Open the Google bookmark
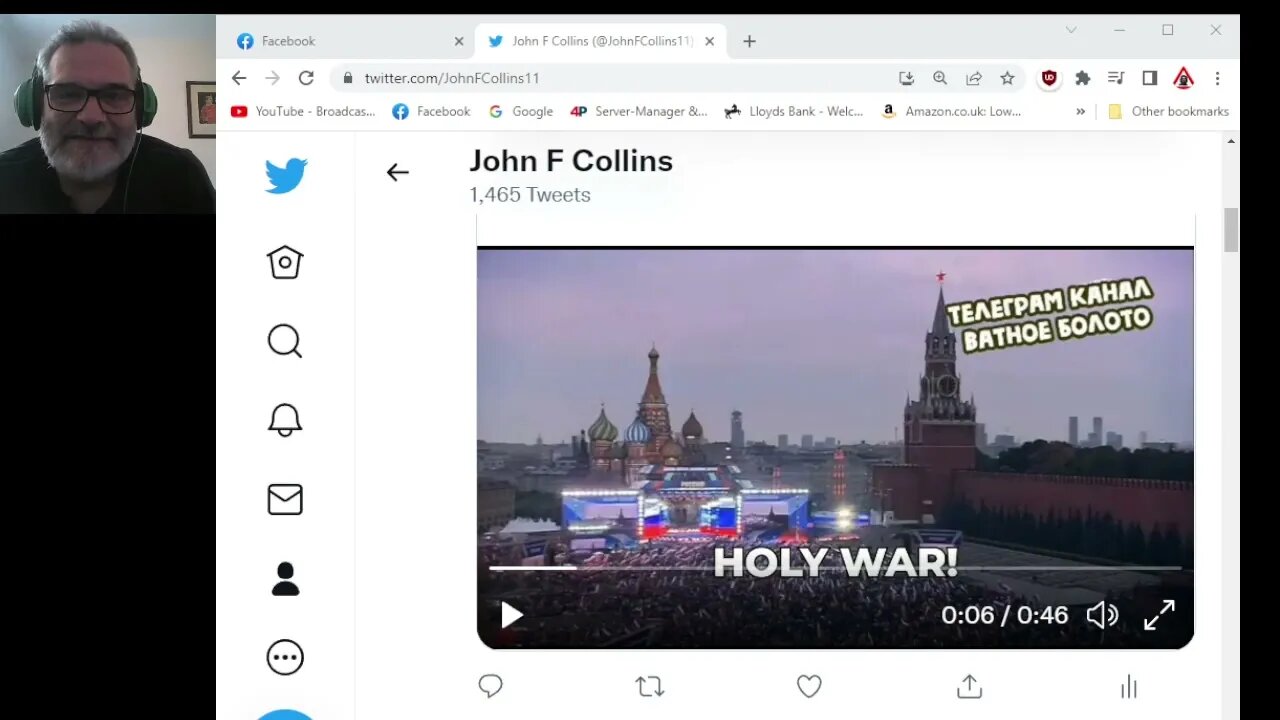Screen dimensions: 1280x720 521,112
